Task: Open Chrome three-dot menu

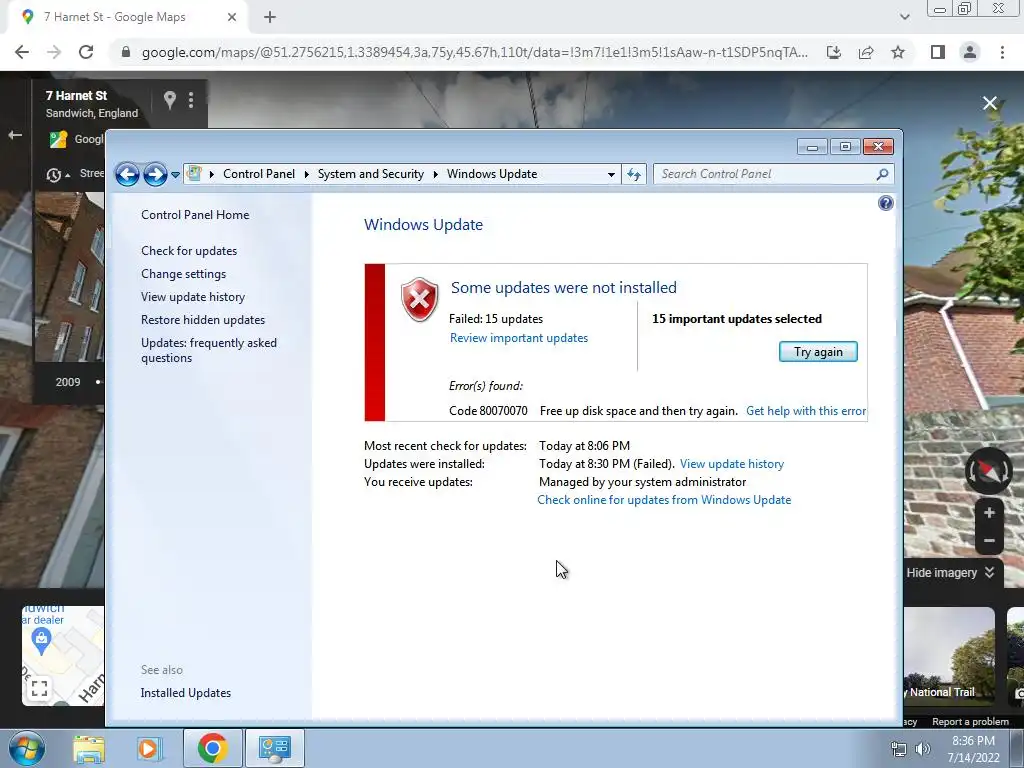Action: 1002,52
